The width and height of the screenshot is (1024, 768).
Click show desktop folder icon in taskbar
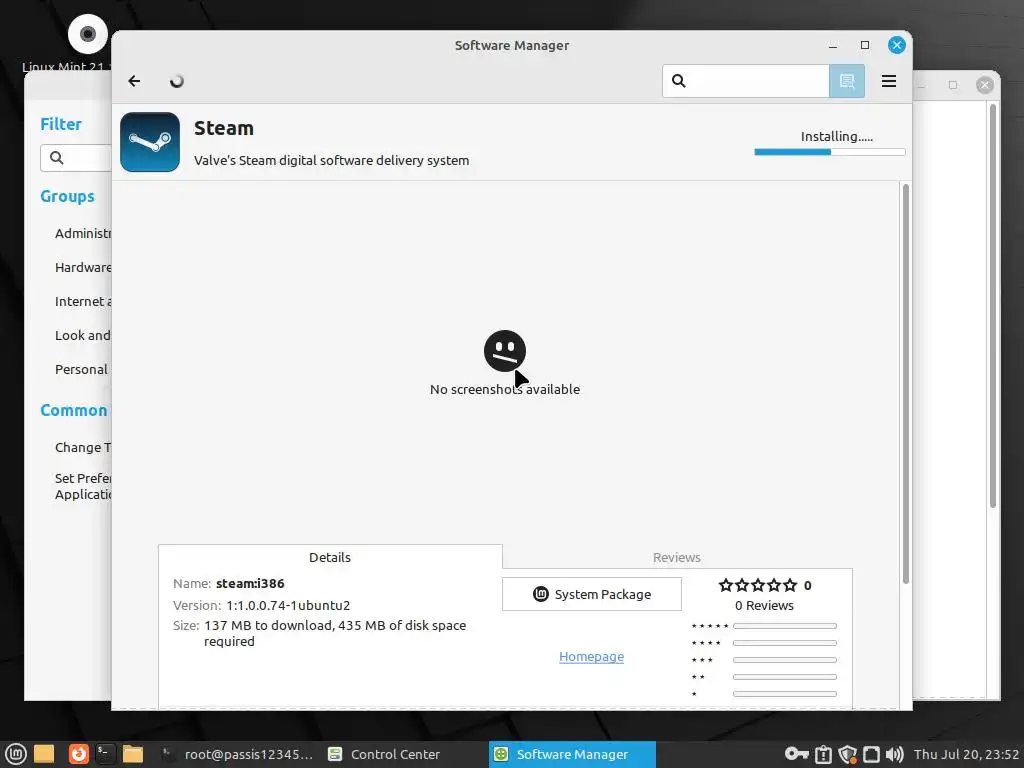pos(44,754)
